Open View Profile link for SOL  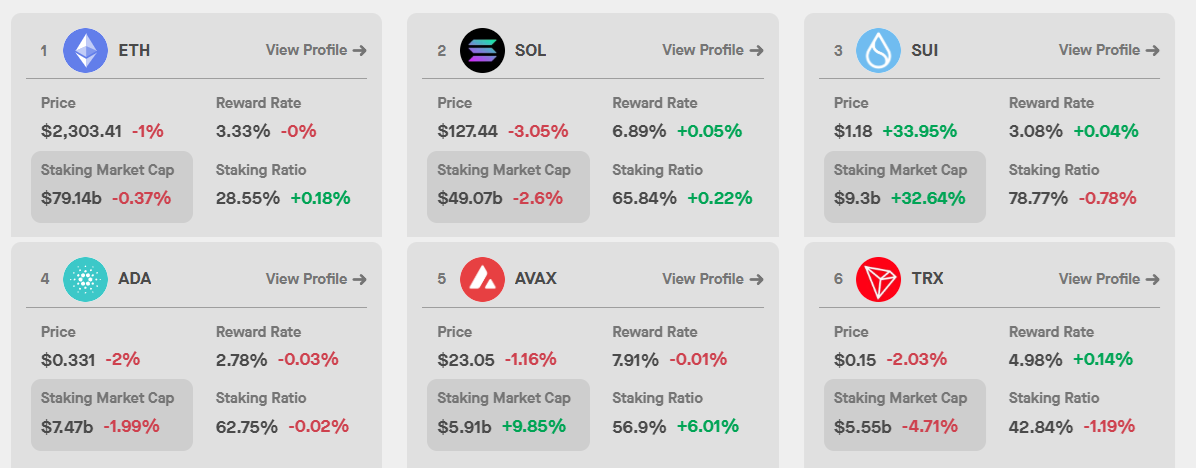[x=713, y=50]
